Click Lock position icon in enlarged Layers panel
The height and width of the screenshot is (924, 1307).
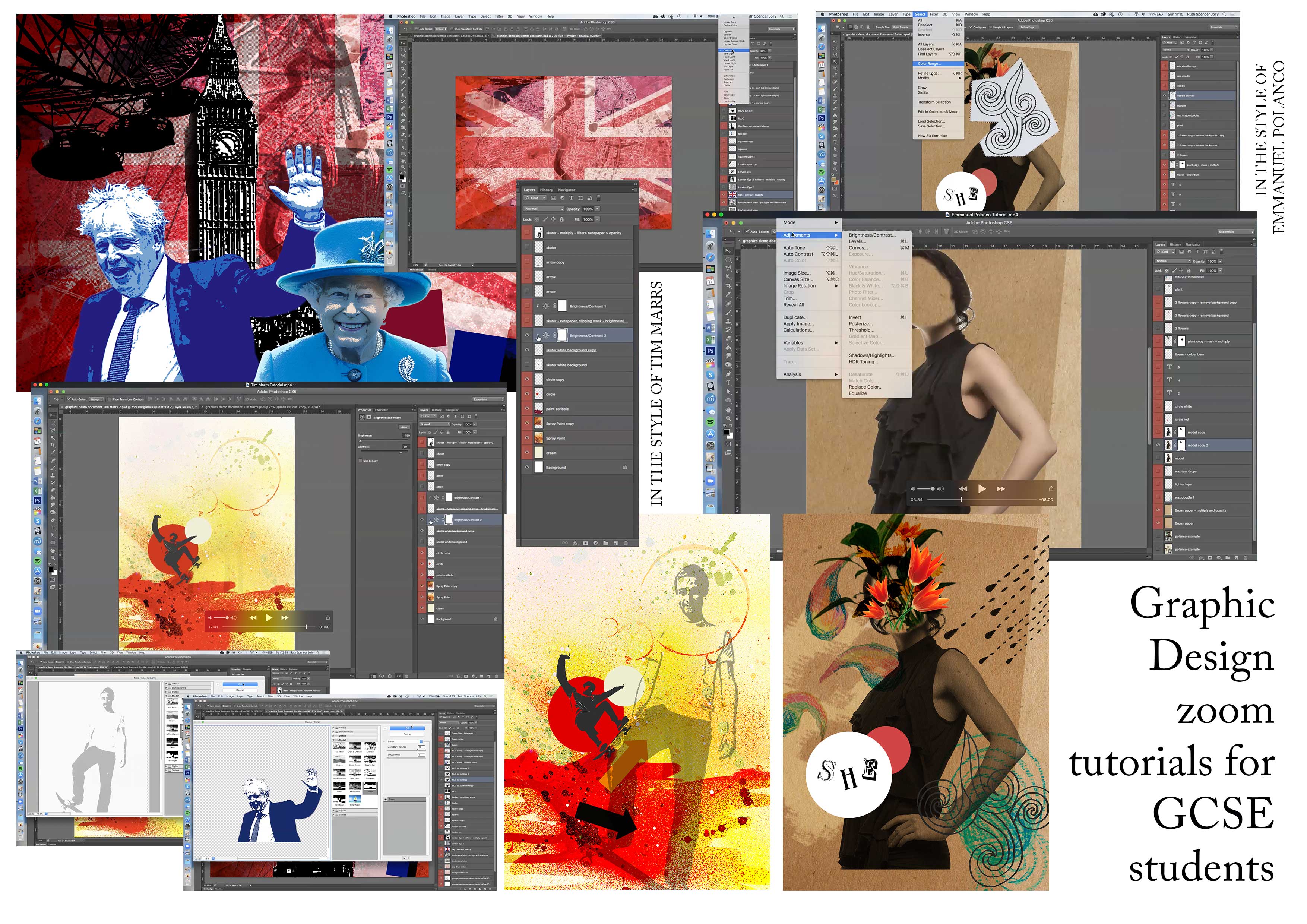[x=553, y=219]
